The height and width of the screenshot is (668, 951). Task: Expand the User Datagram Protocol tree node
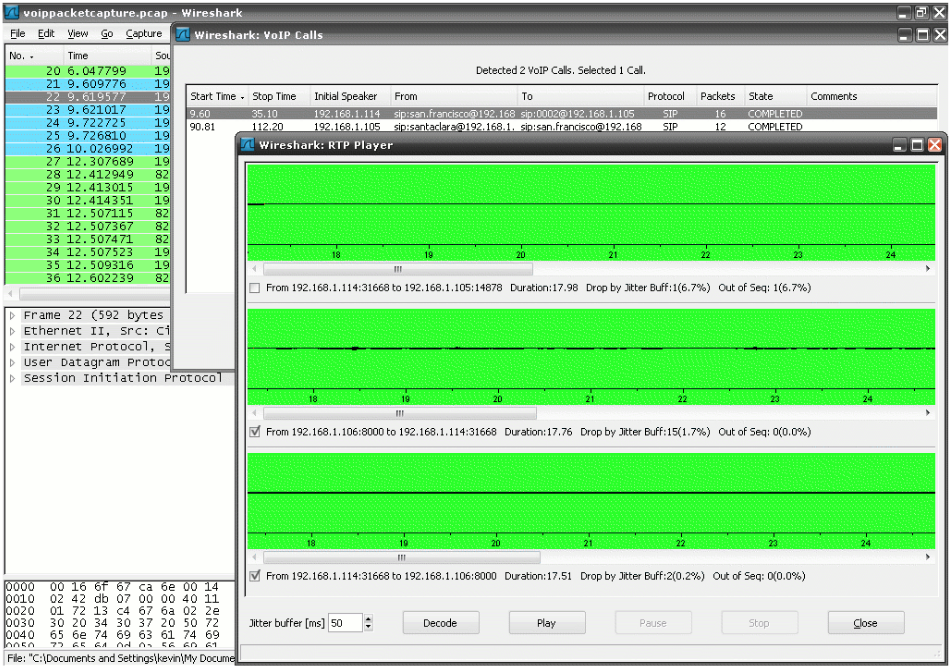(12, 363)
